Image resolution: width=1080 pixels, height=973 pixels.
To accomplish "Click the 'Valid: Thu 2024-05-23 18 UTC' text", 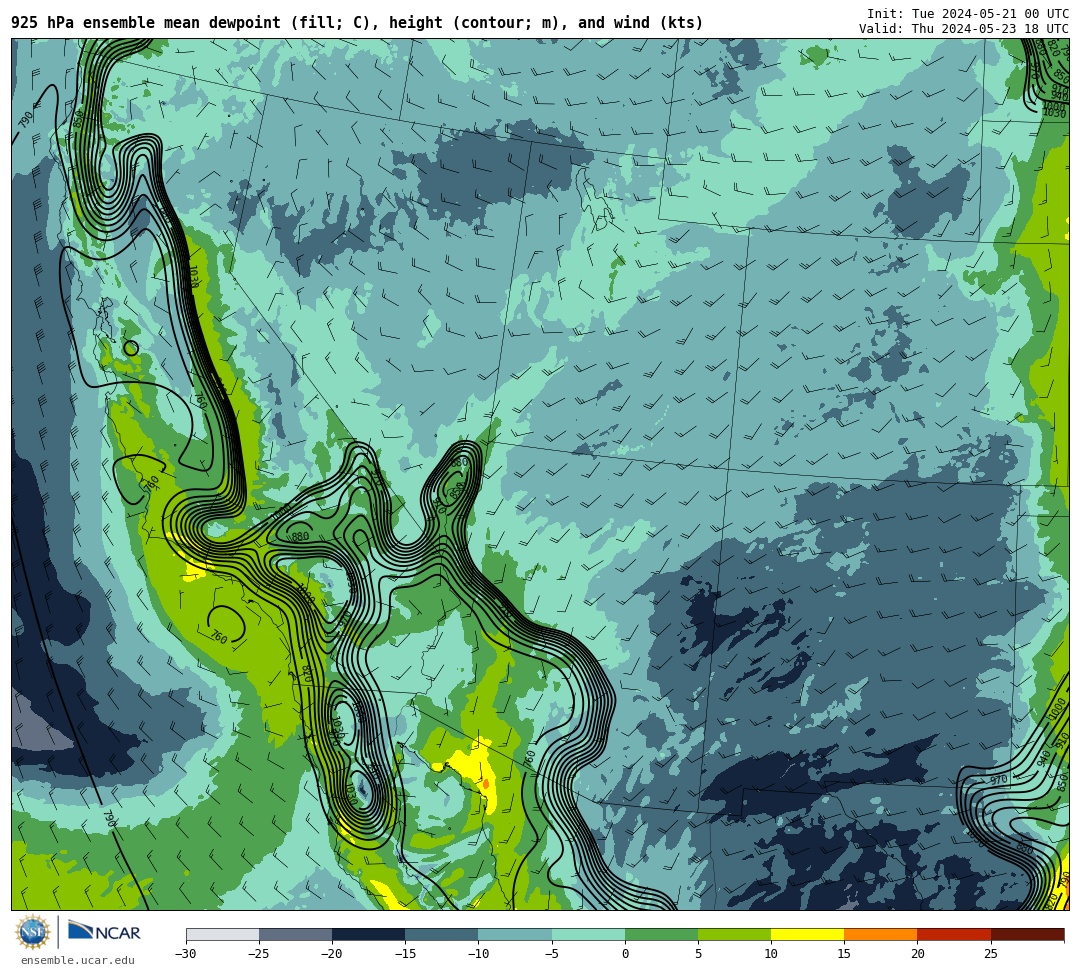I will click(964, 29).
